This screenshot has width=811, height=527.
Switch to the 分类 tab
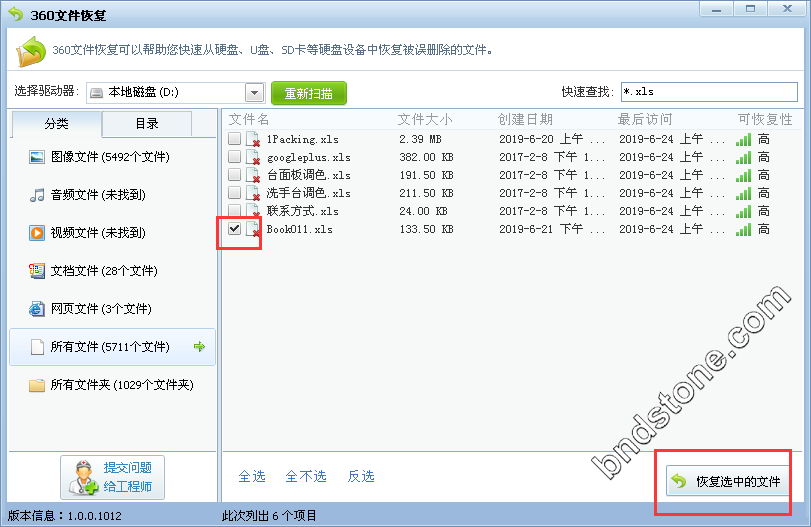tap(56, 124)
